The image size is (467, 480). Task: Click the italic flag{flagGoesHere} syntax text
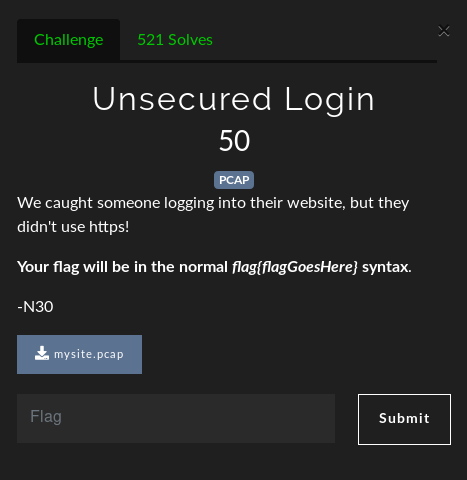pyautogui.click(x=295, y=267)
